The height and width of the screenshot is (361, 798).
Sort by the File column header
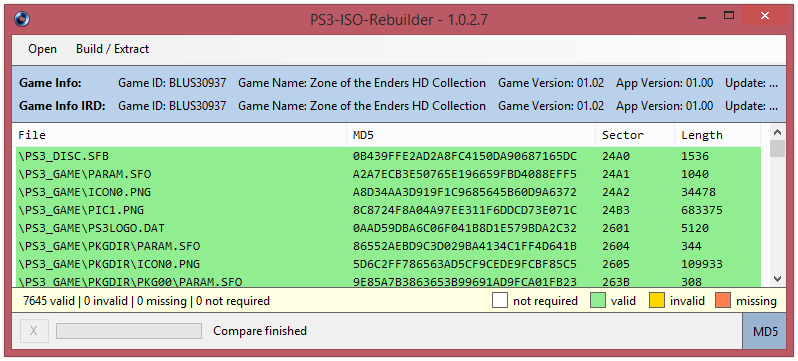pos(181,135)
